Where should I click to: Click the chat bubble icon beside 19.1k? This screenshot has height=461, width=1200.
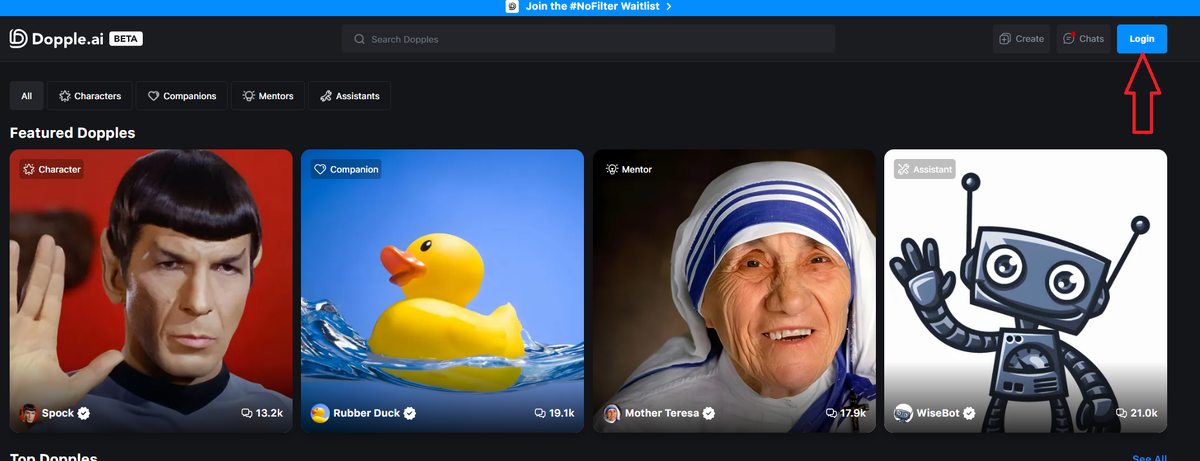pyautogui.click(x=540, y=413)
